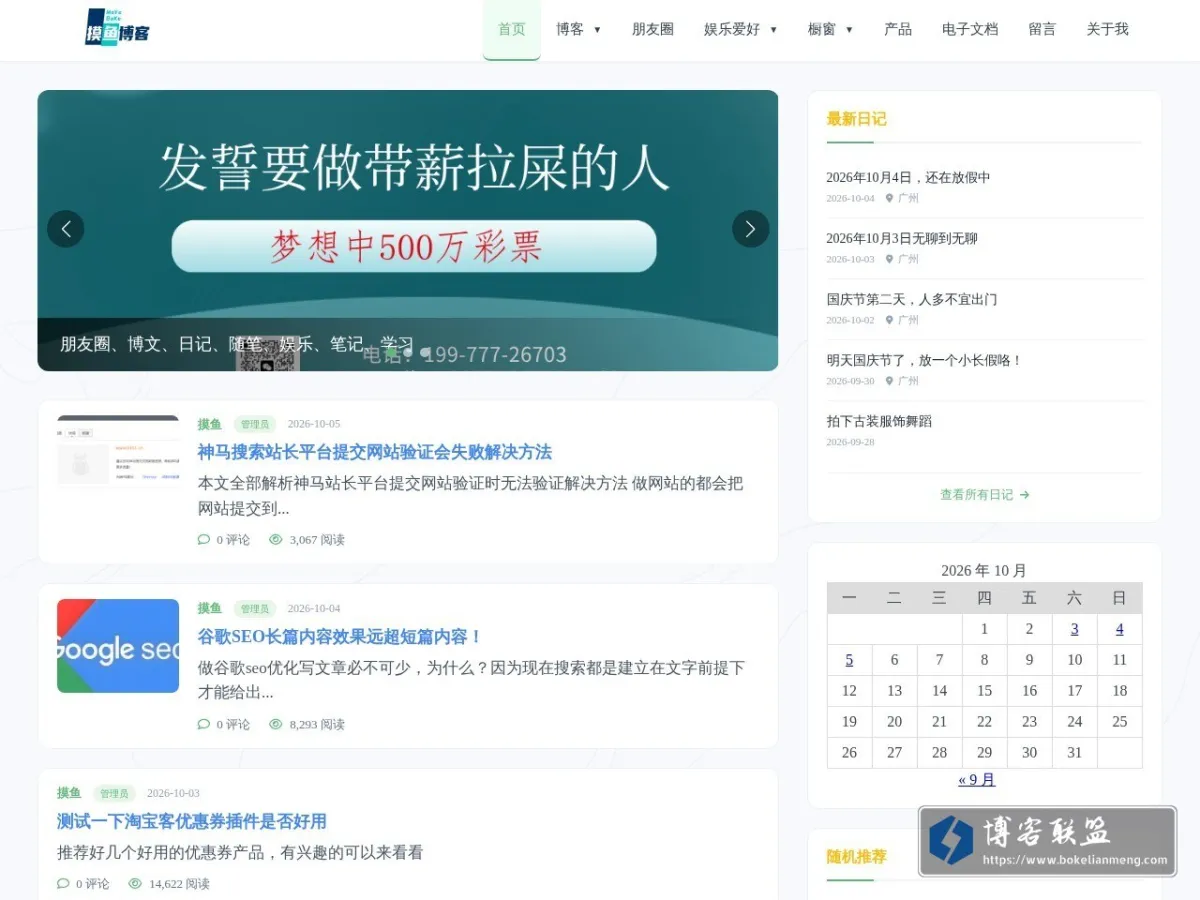Click location pin icon for 2026-09-30 diary
This screenshot has width=1200, height=900.
(889, 381)
